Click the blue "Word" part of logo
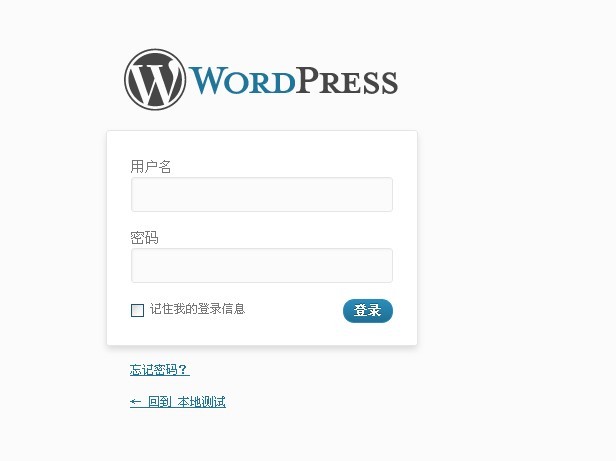This screenshot has width=616, height=461. (242, 81)
